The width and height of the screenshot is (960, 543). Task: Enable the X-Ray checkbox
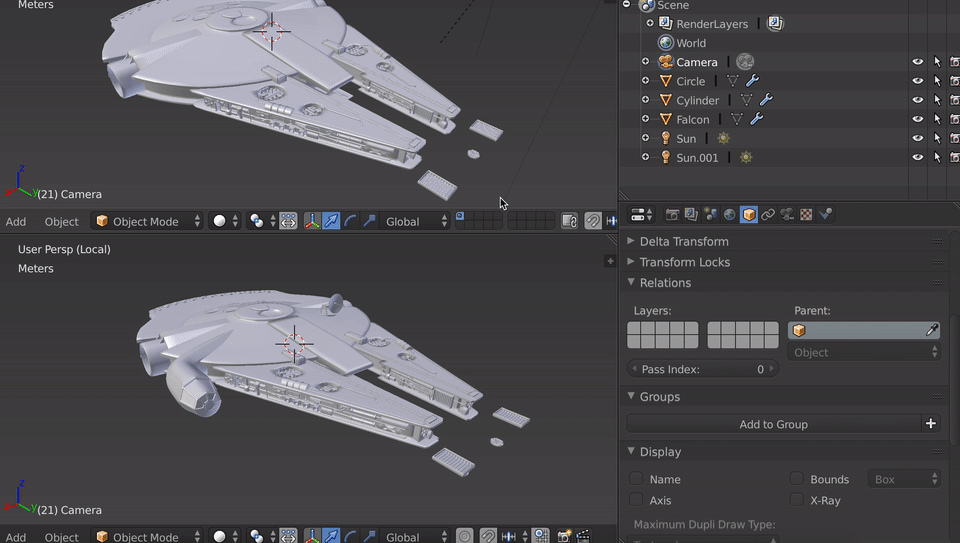[797, 500]
